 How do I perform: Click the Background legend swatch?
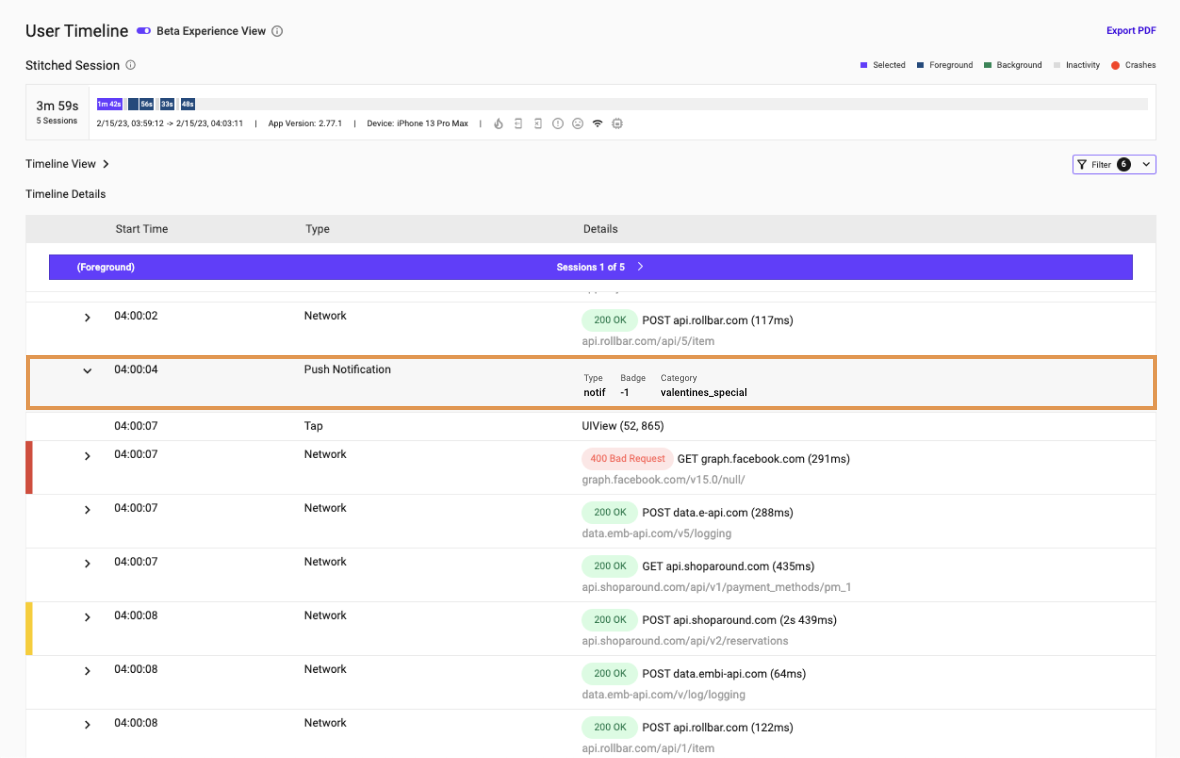tap(987, 65)
